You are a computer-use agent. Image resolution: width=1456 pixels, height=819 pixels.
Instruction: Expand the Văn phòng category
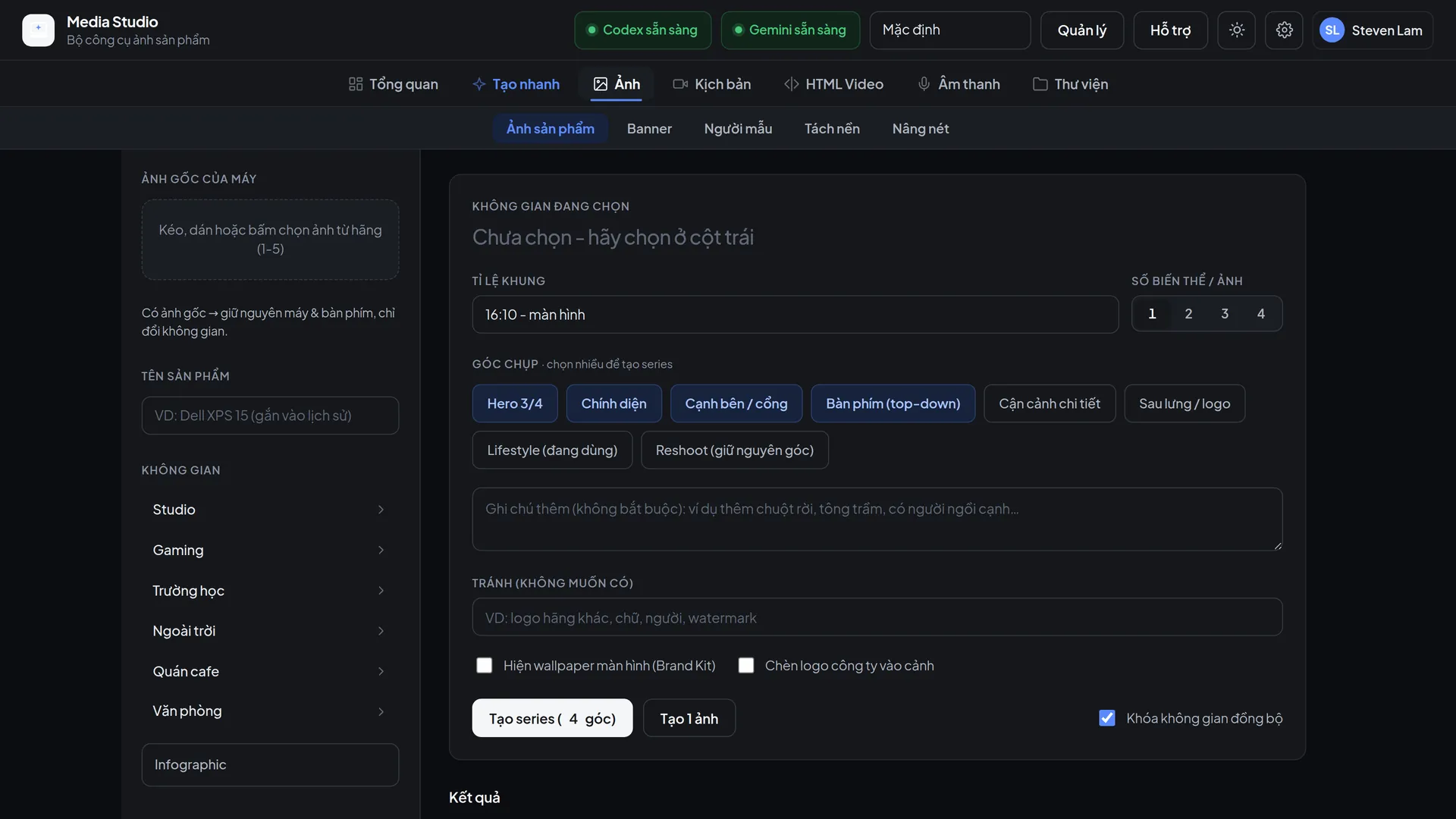(x=270, y=711)
